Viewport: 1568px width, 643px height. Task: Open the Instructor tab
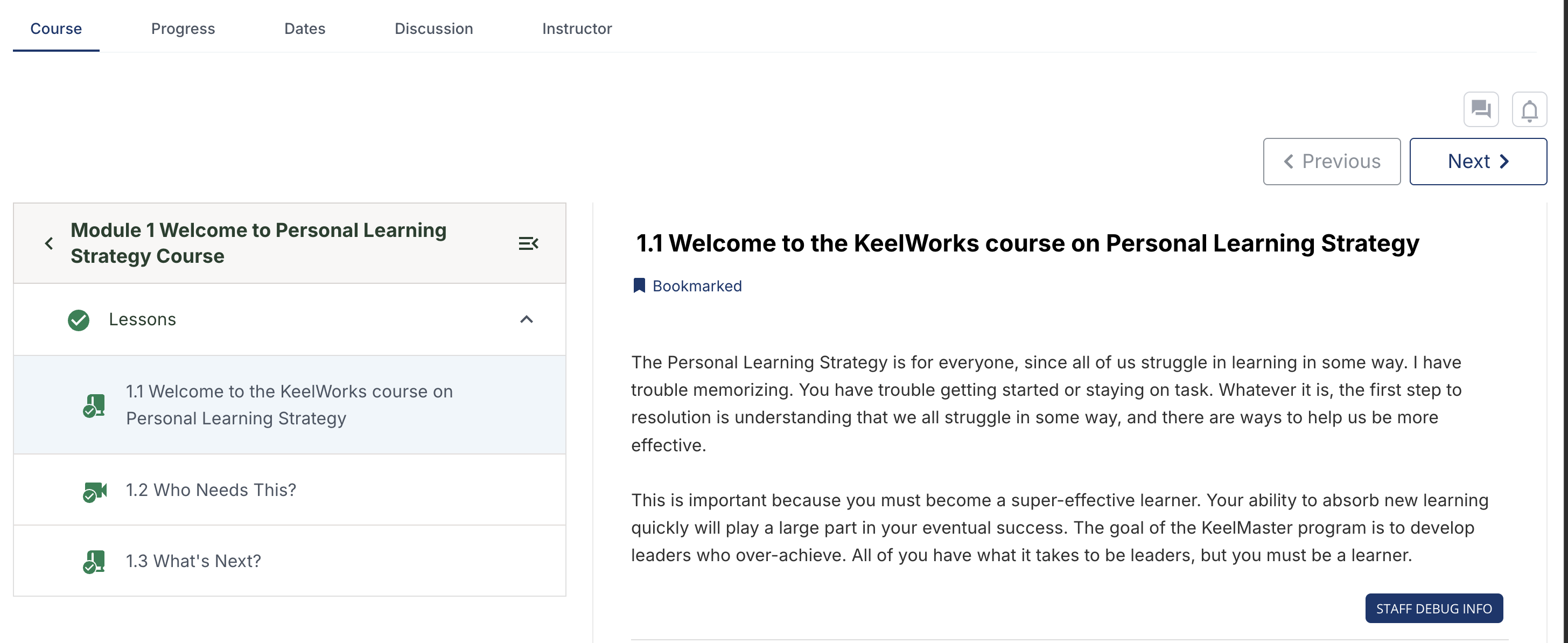(x=577, y=29)
